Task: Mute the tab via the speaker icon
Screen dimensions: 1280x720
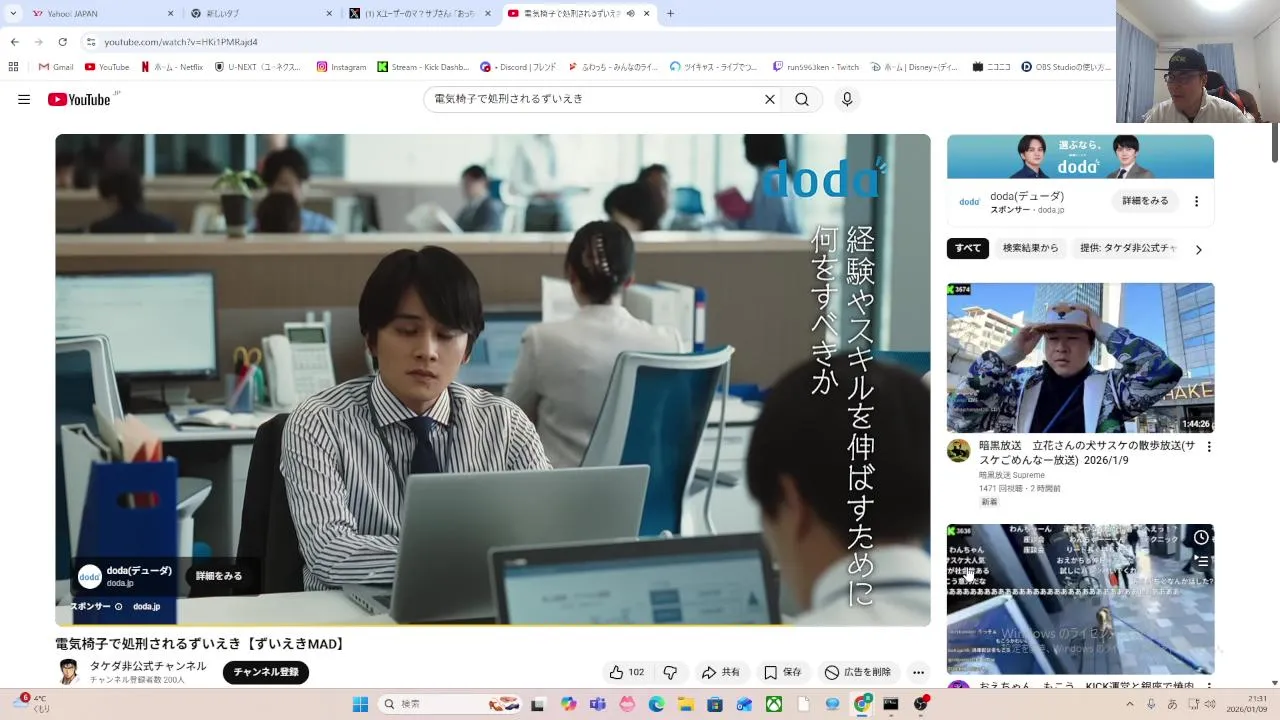Action: (631, 14)
